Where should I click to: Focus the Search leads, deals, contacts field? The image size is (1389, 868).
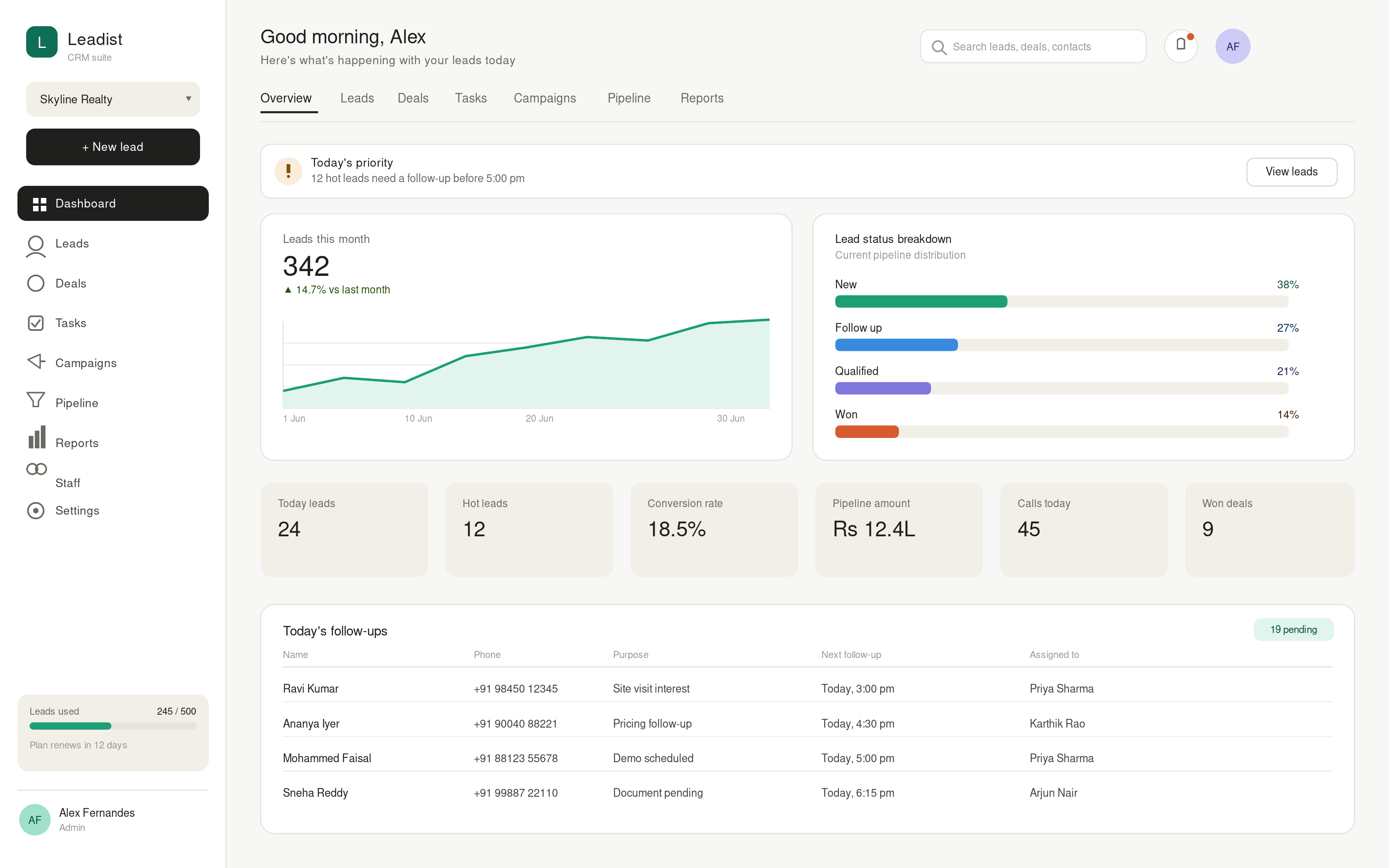pos(1033,47)
